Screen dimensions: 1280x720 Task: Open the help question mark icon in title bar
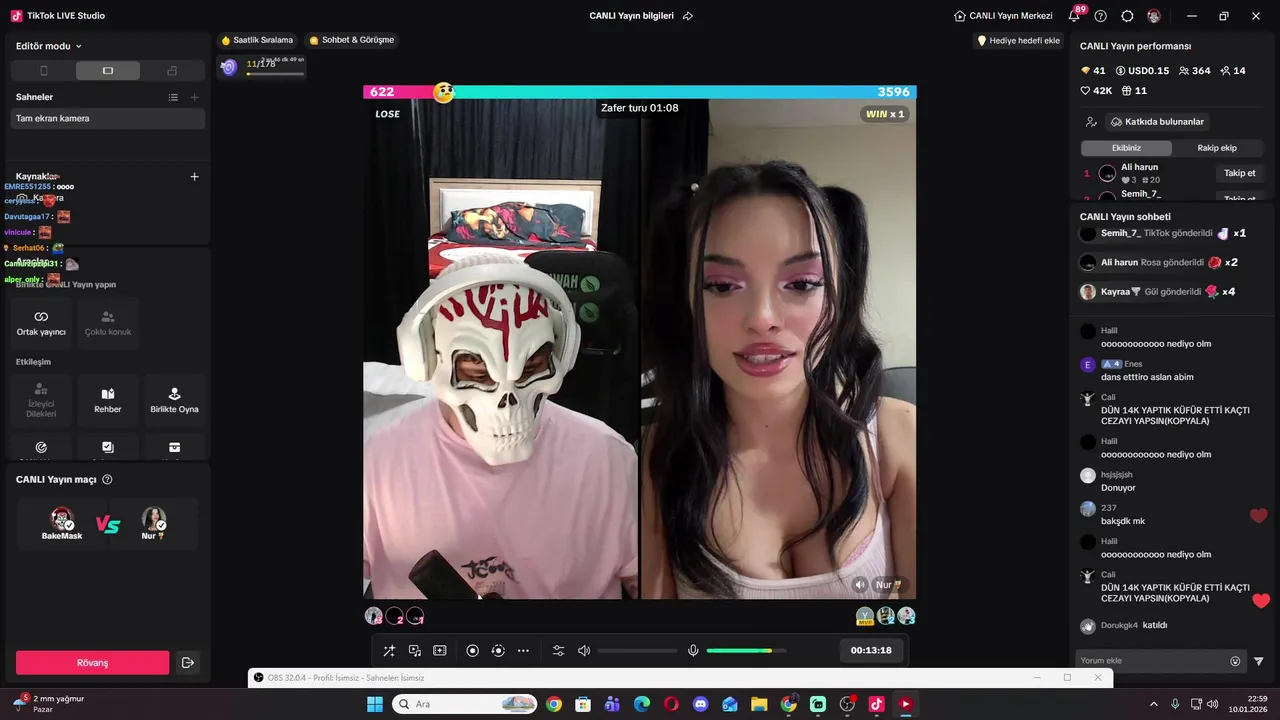click(1101, 16)
